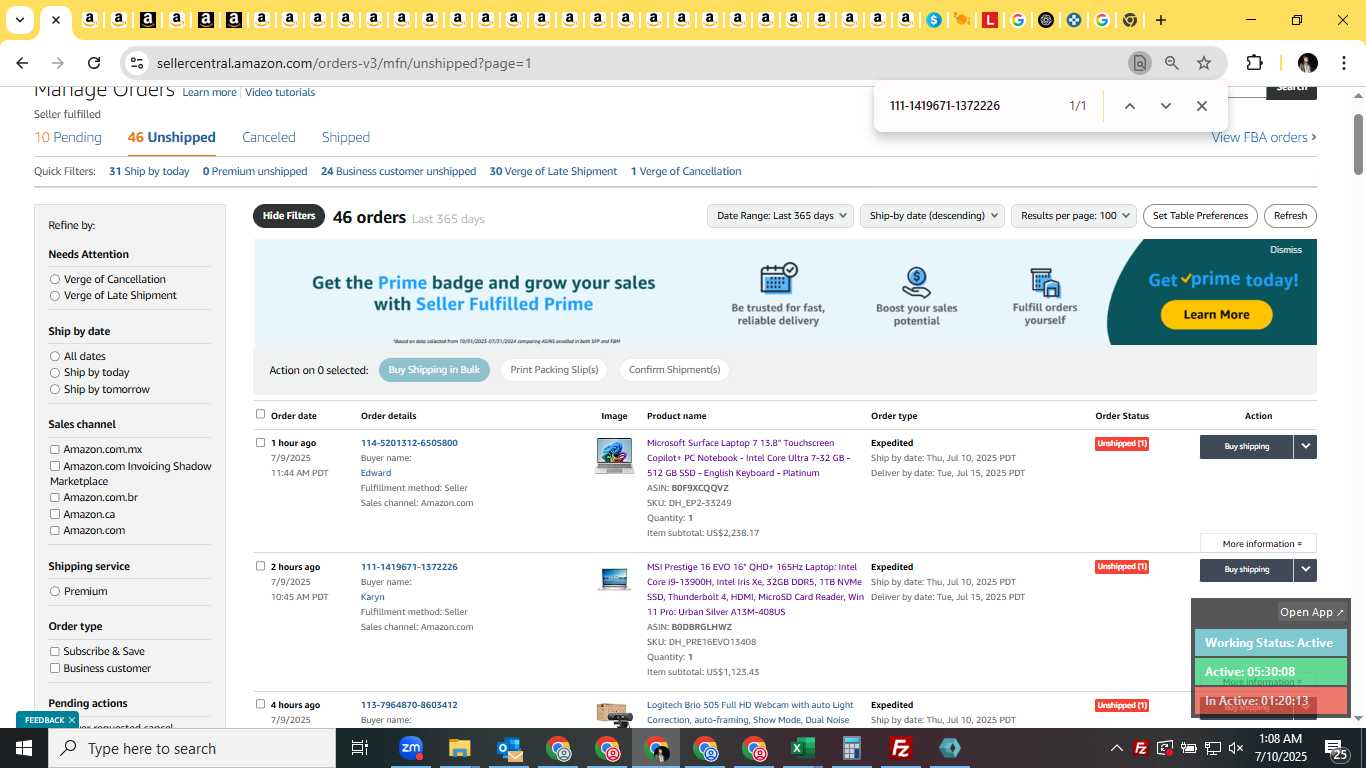Select the Premium shipping service radio

coord(55,591)
